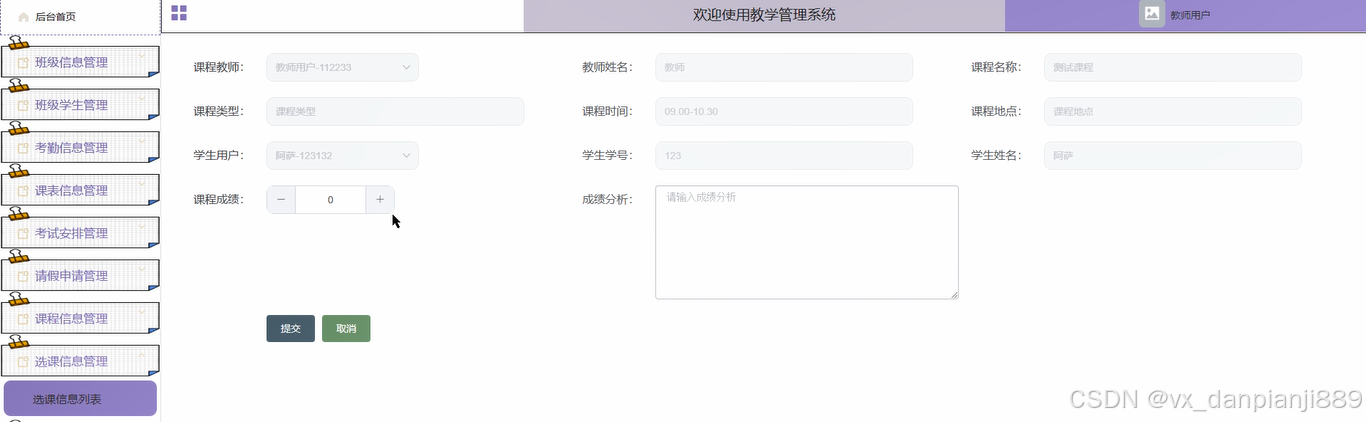
Task: Focus the 成绩分析 text area
Action: pos(807,242)
